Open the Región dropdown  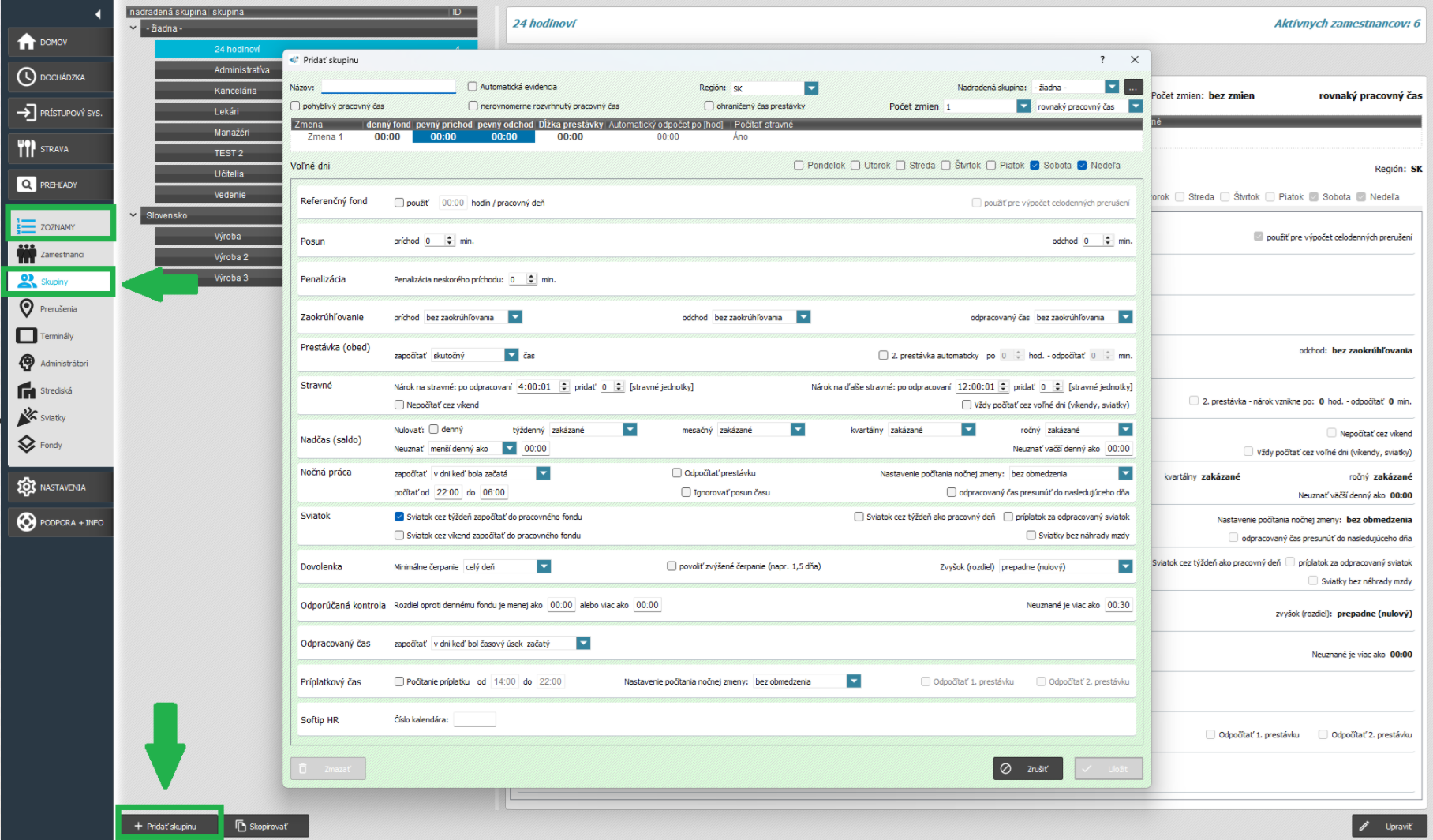pyautogui.click(x=811, y=88)
